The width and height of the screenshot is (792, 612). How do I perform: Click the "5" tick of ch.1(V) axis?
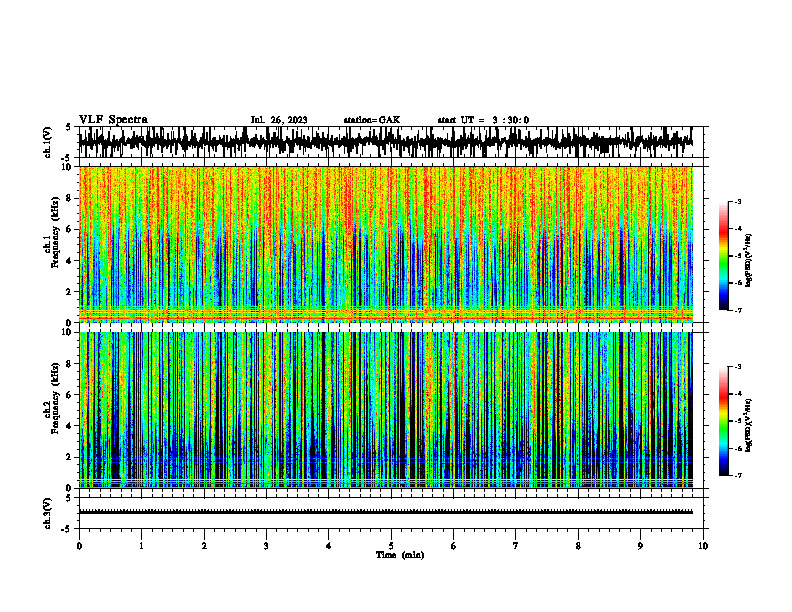click(70, 127)
